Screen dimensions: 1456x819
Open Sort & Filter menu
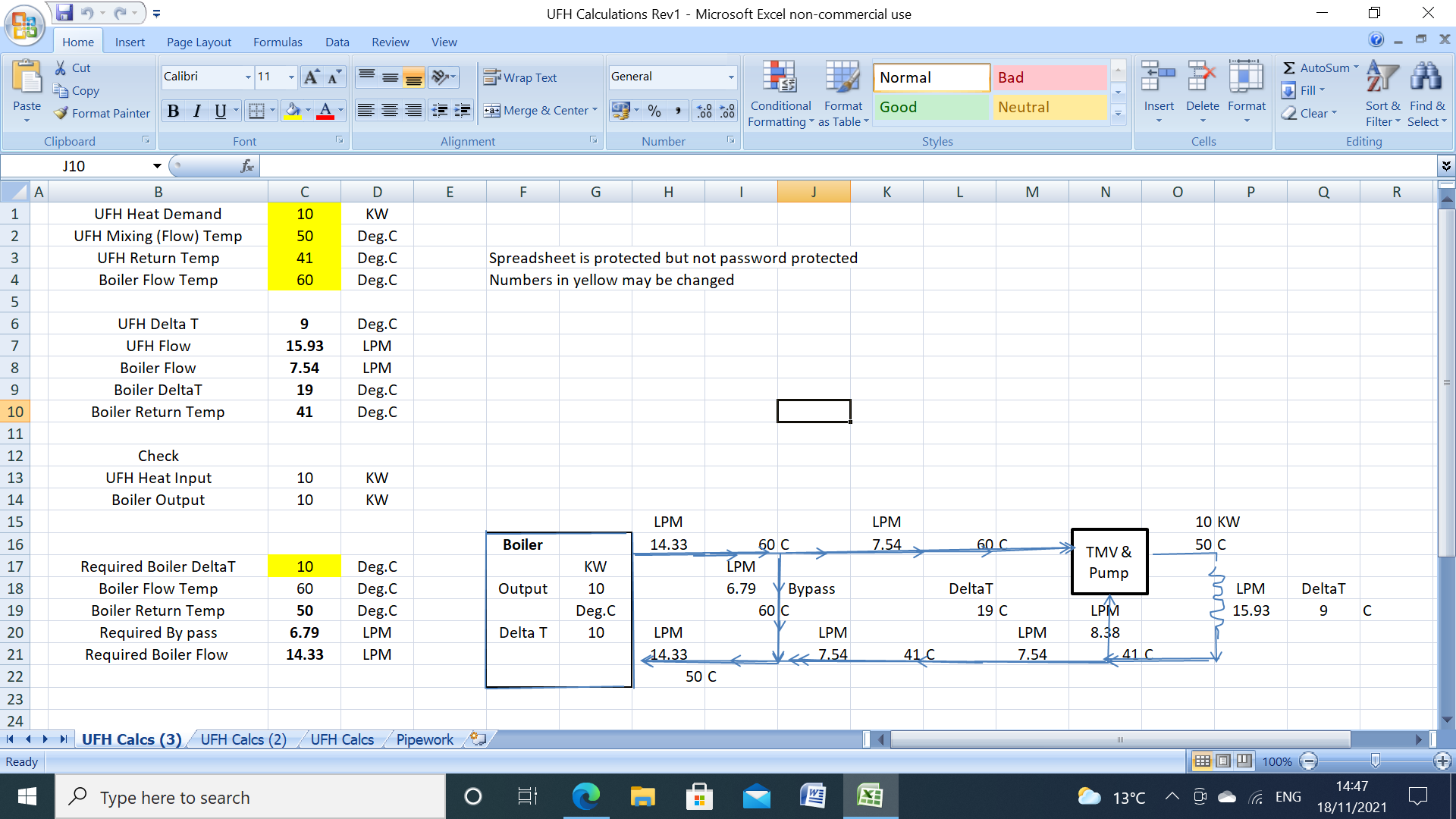[x=1382, y=94]
